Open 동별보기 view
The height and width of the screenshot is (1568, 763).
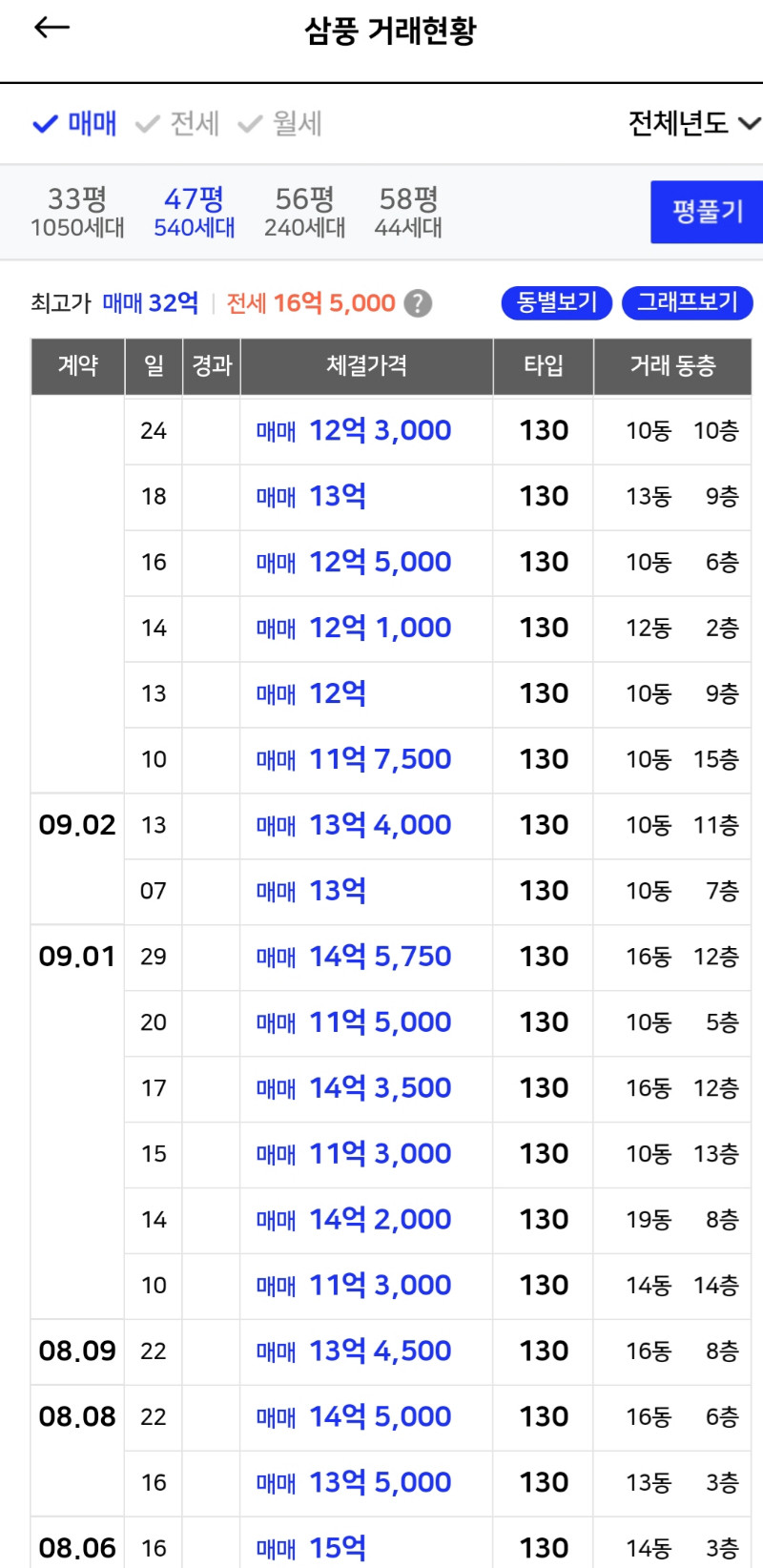point(556,302)
